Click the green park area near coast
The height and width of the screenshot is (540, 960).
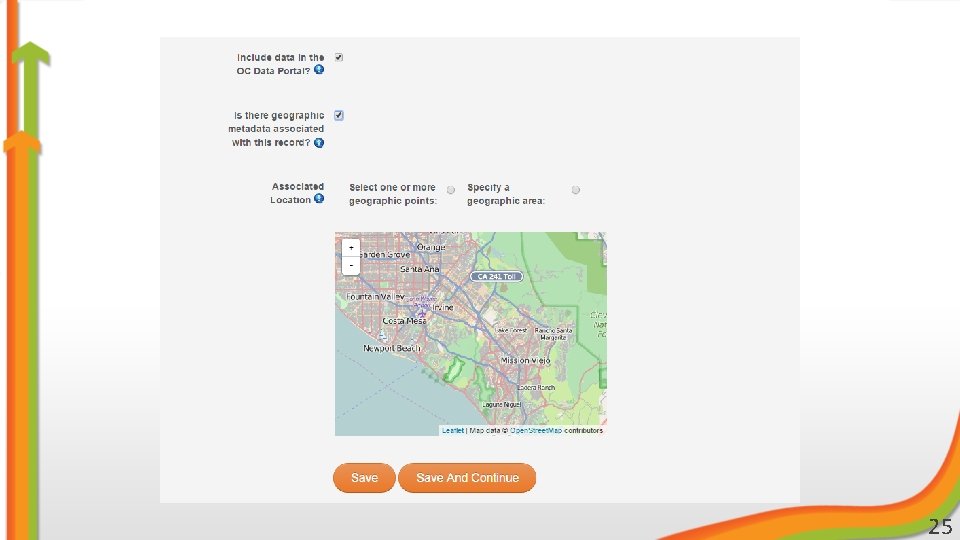point(453,370)
